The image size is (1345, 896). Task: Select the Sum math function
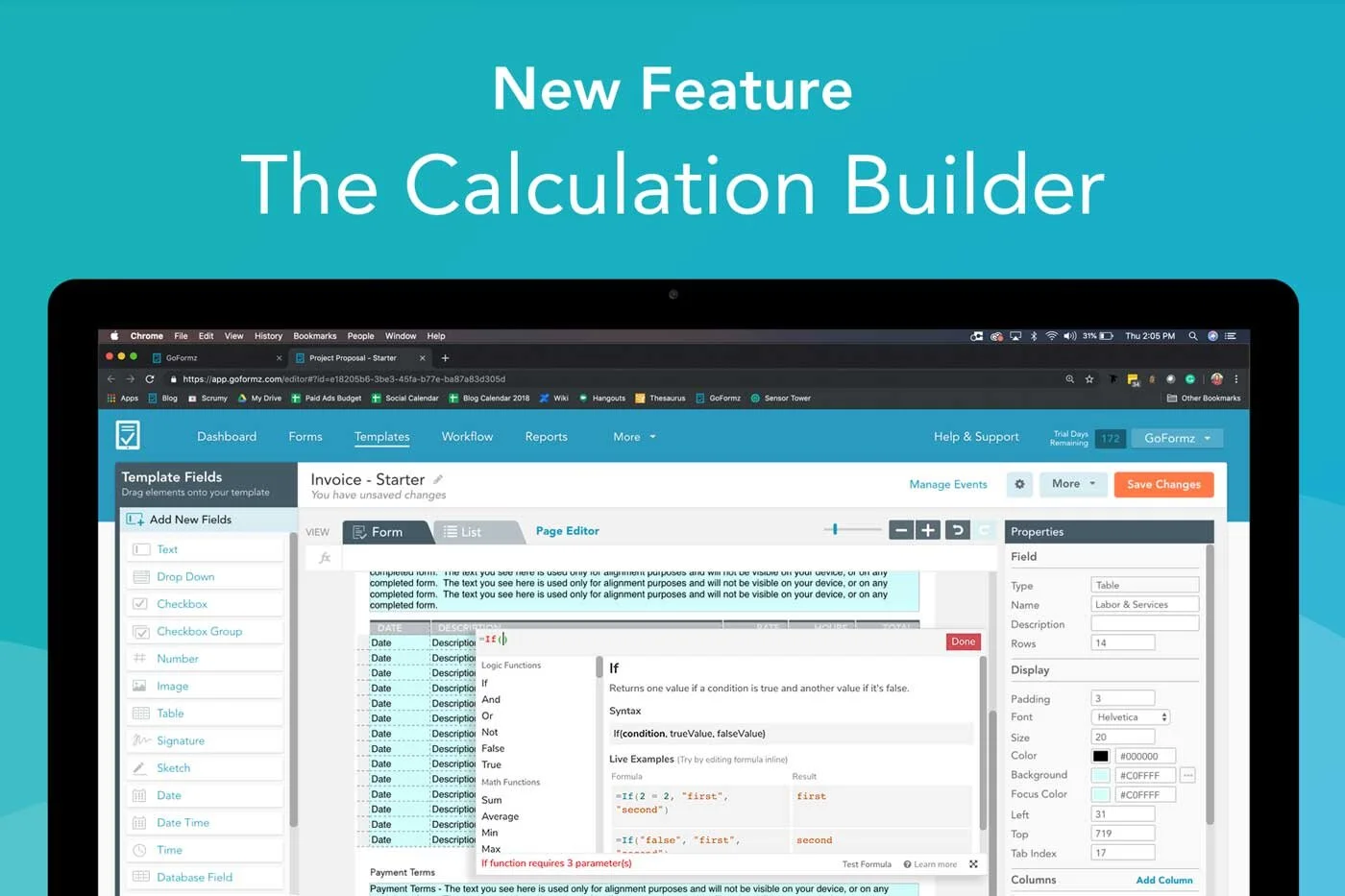click(492, 800)
